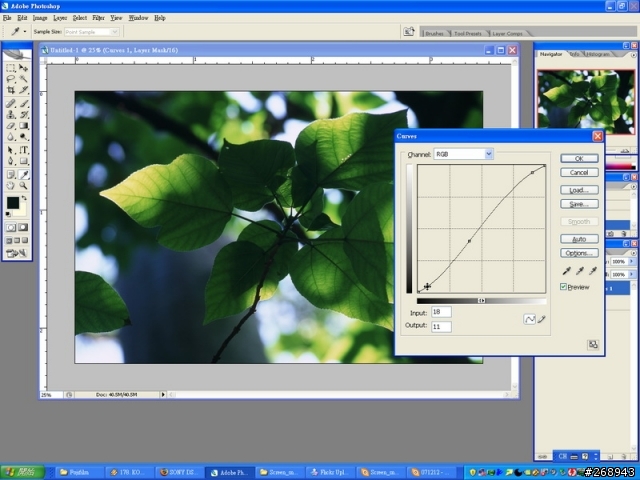Click the curve dialog expand icon
Image resolution: width=640 pixels, height=480 pixels.
tap(593, 344)
